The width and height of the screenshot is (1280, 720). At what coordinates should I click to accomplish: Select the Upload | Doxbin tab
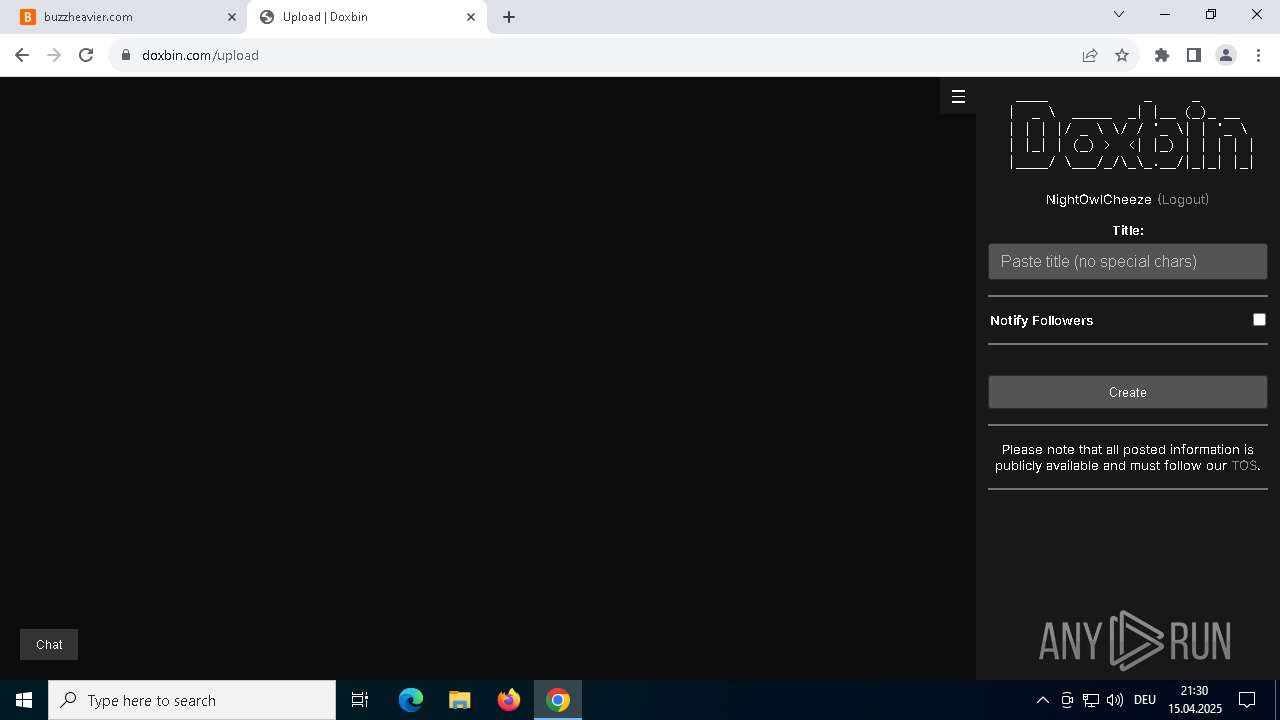(366, 17)
